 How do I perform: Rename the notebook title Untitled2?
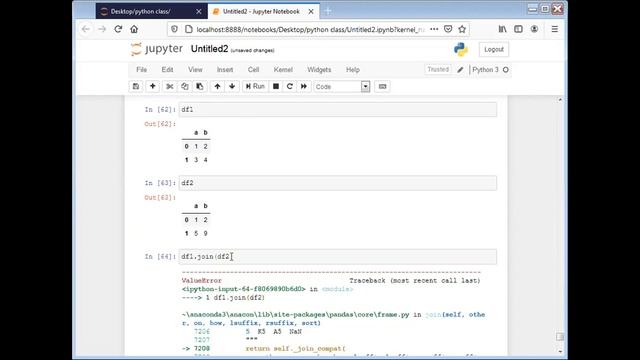point(209,49)
